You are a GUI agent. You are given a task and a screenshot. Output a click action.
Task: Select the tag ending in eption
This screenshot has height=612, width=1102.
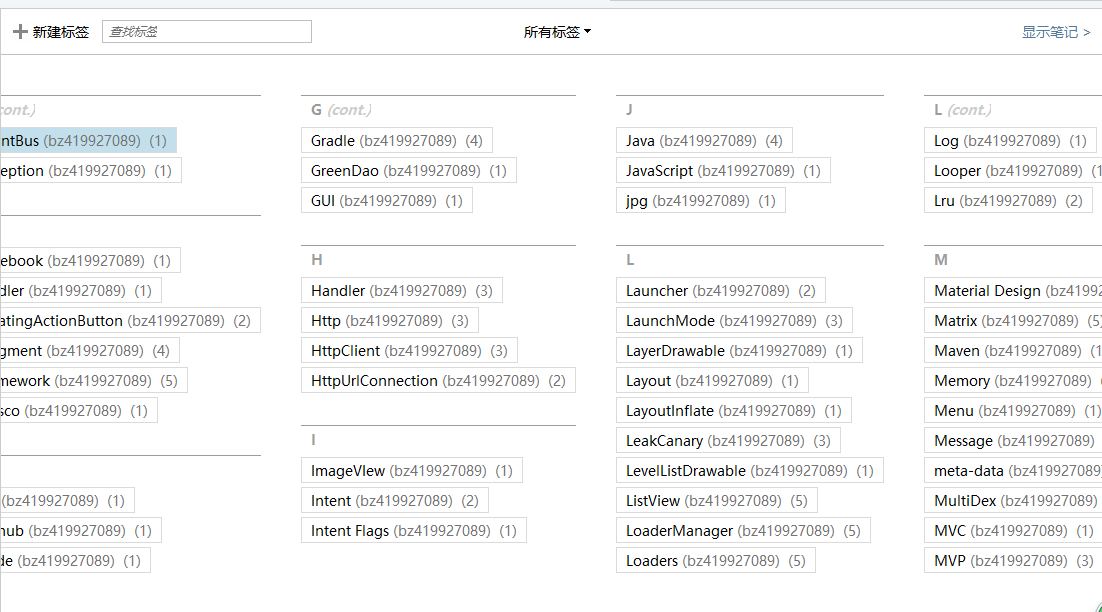91,171
